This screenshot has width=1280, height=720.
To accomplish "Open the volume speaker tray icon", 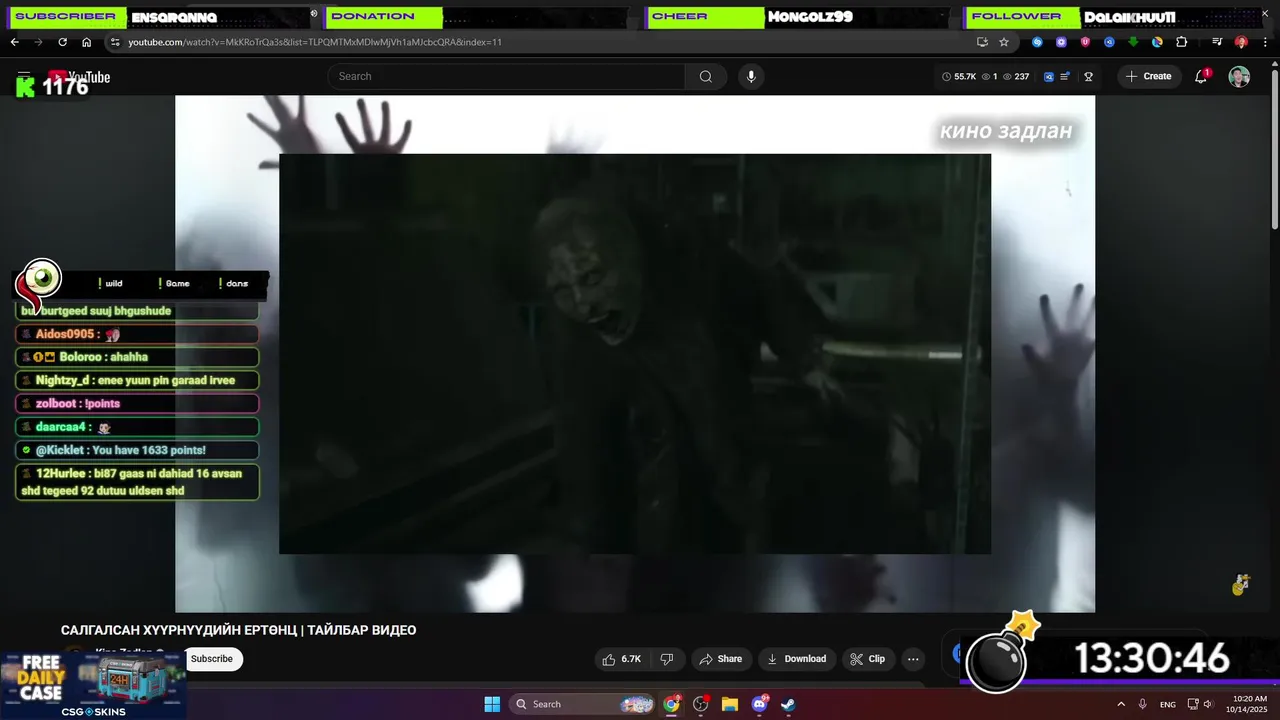I will coord(1208,704).
